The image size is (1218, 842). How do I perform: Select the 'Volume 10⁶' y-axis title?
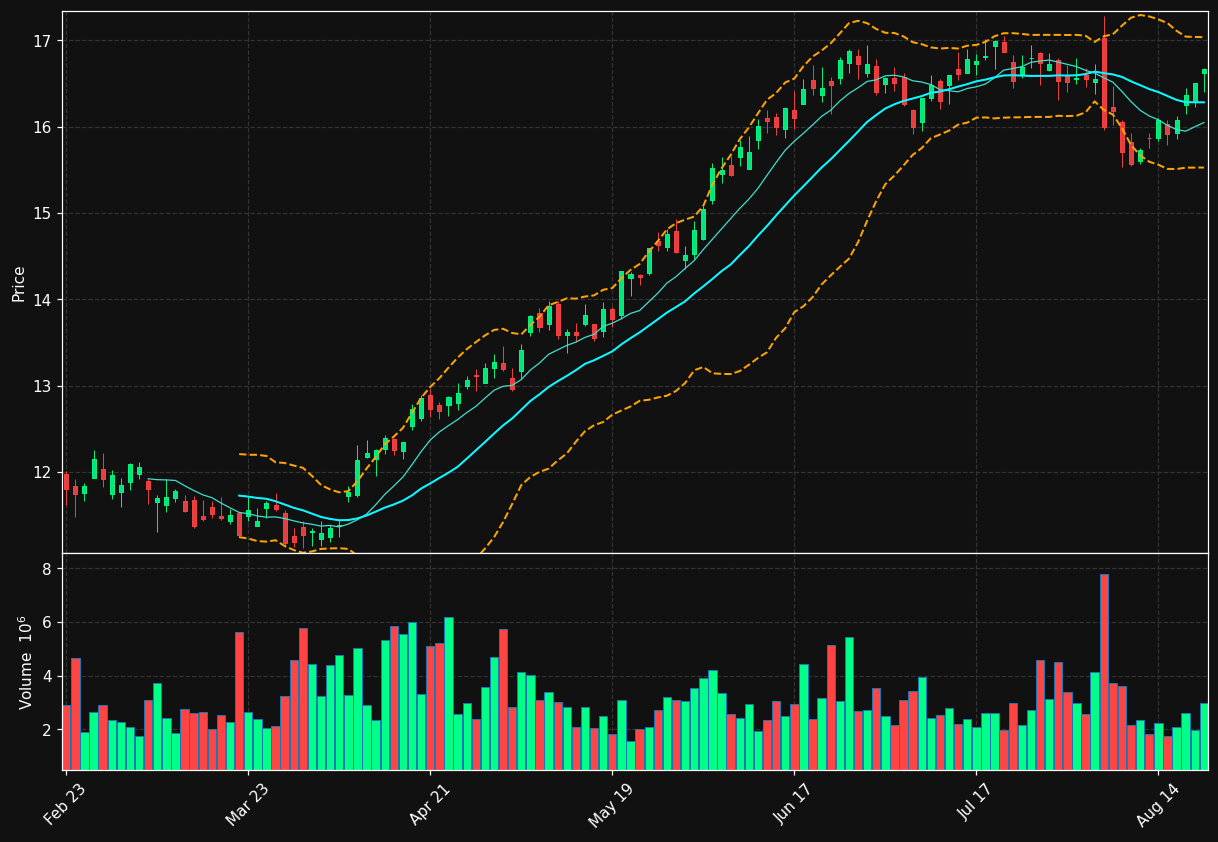[26, 662]
